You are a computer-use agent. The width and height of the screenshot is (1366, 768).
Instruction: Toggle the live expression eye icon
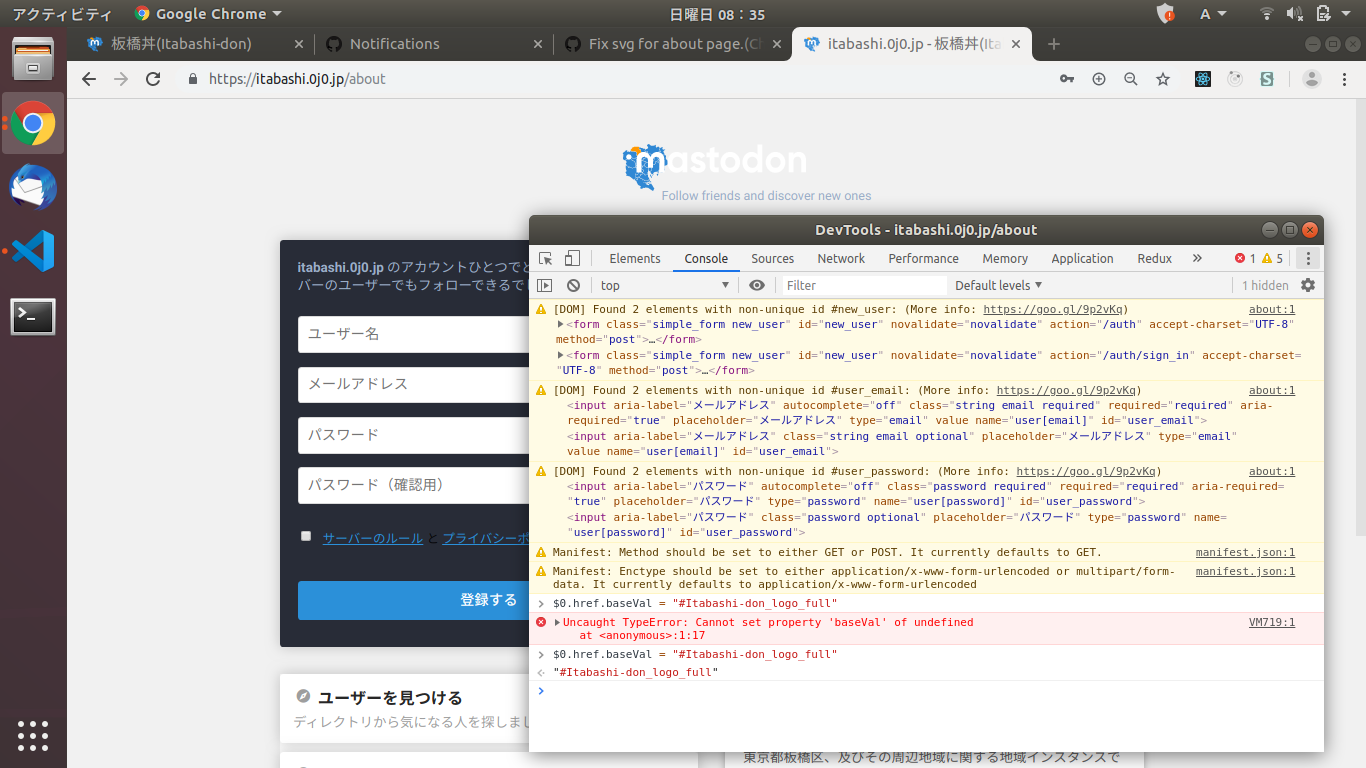point(757,285)
